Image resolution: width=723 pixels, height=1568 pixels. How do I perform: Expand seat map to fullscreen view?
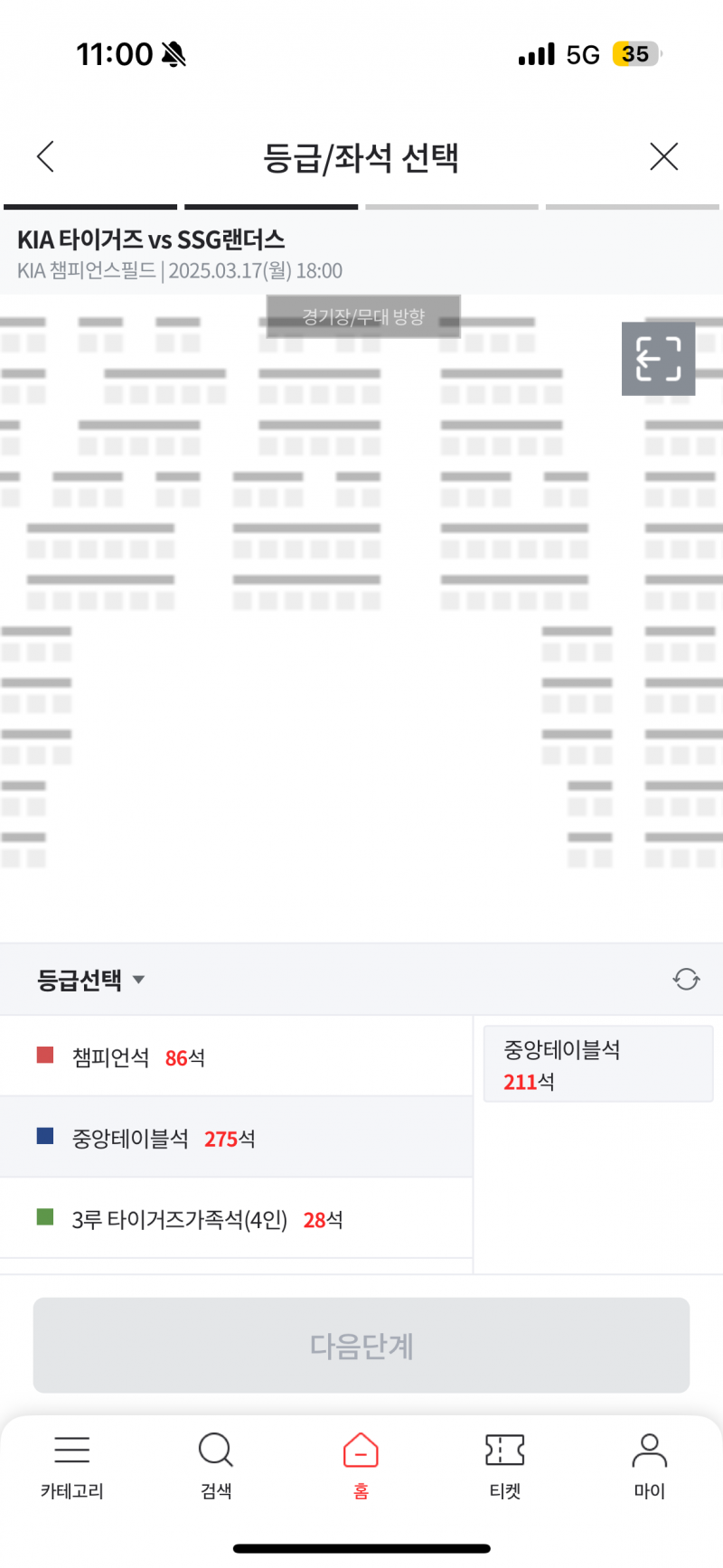click(x=658, y=359)
